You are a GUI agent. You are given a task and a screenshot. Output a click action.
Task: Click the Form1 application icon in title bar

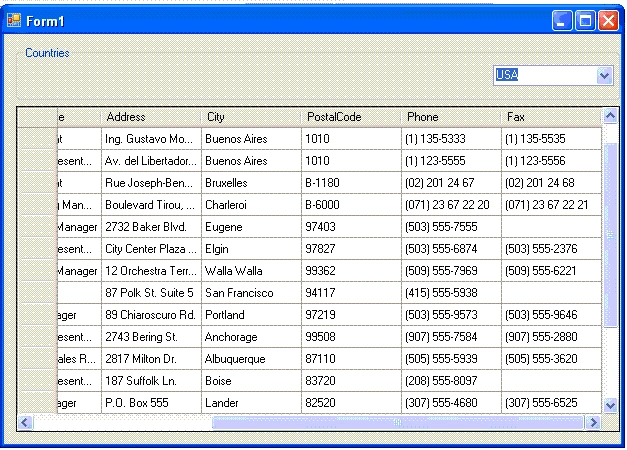(x=14, y=20)
